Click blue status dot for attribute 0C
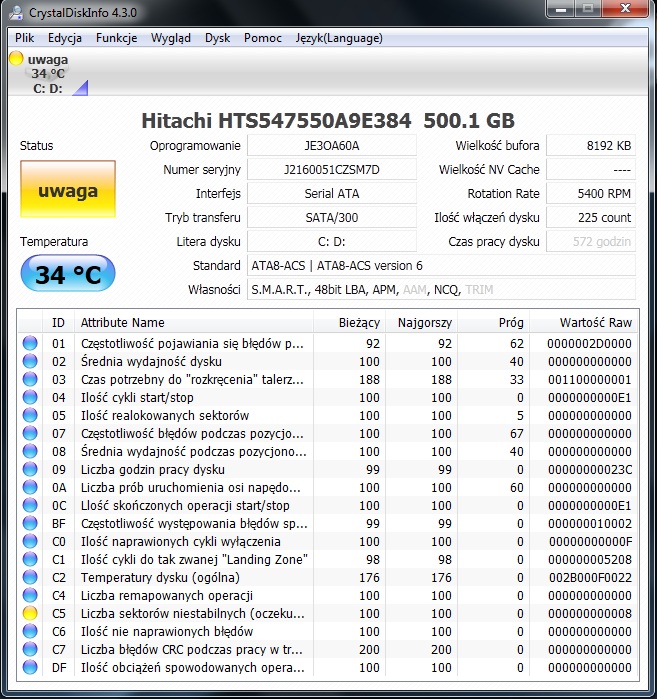Viewport: 657px width, 699px height. [x=30, y=505]
